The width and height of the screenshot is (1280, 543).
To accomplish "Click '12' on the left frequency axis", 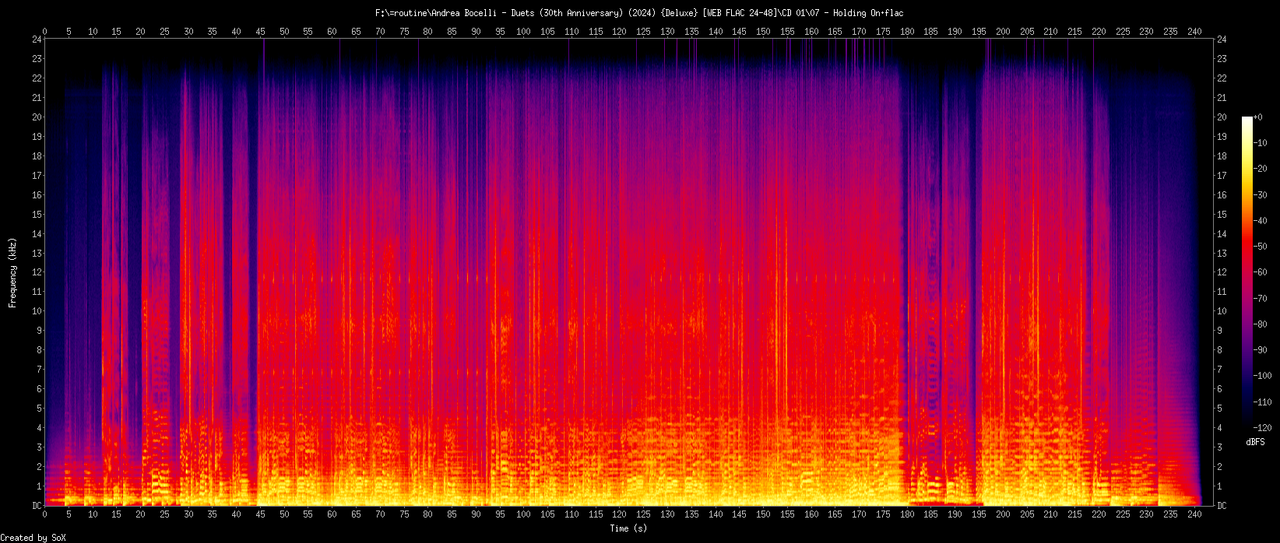I will click(x=36, y=273).
